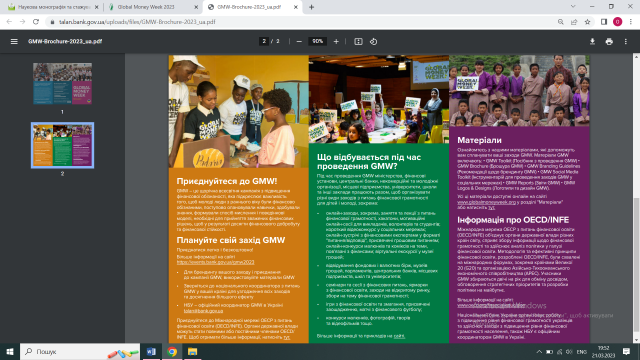Close the Global Money Week 2023 tab
The width and height of the screenshot is (640, 360).
coord(196,7)
